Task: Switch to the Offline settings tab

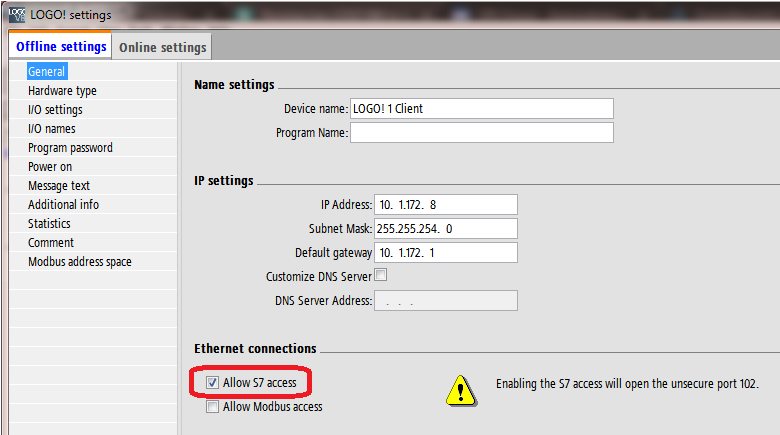Action: click(x=61, y=46)
